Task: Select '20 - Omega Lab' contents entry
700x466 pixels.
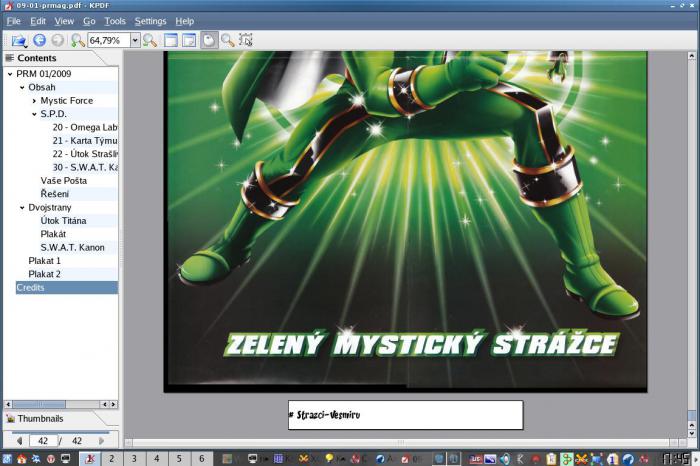Action: [85, 127]
